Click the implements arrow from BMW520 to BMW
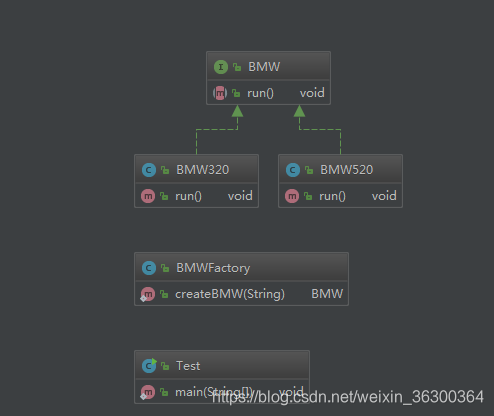The height and width of the screenshot is (416, 494). [x=320, y=129]
